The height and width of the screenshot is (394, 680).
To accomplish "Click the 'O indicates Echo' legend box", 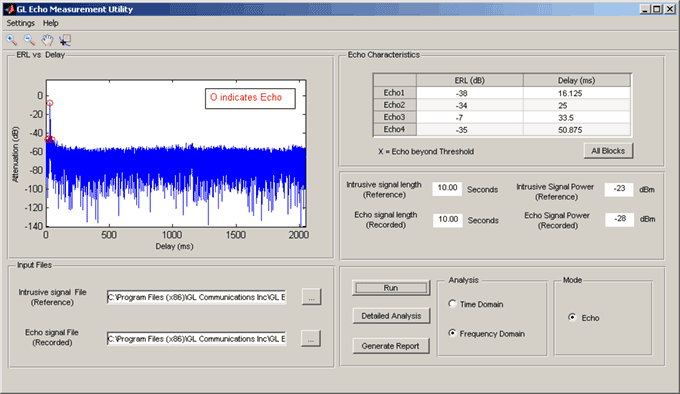I will (250, 98).
